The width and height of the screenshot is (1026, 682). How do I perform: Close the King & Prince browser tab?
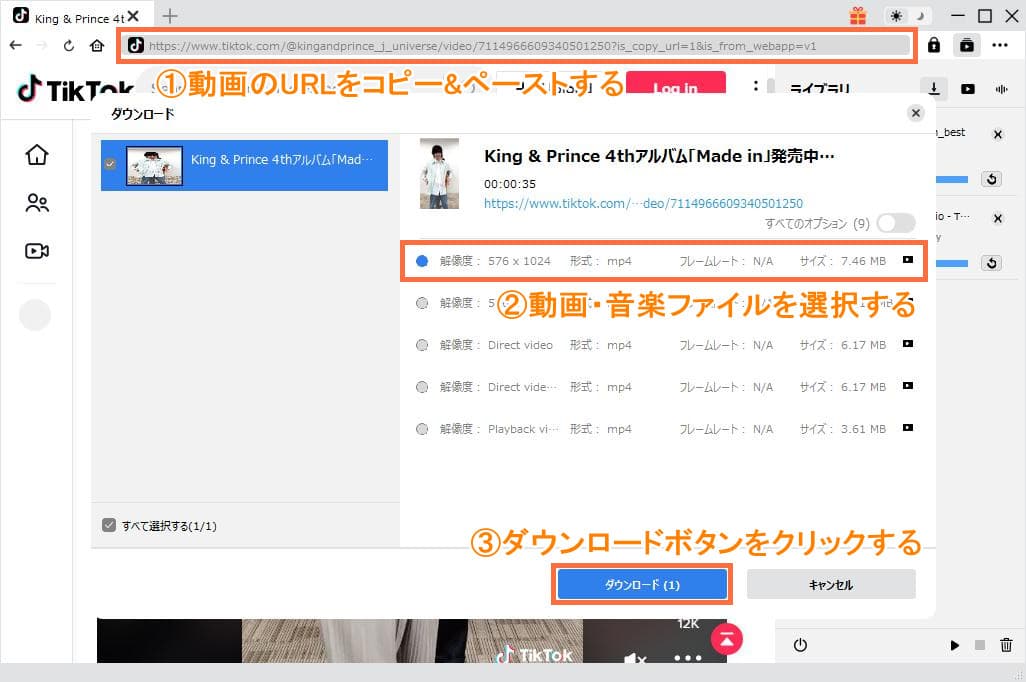[x=133, y=16]
